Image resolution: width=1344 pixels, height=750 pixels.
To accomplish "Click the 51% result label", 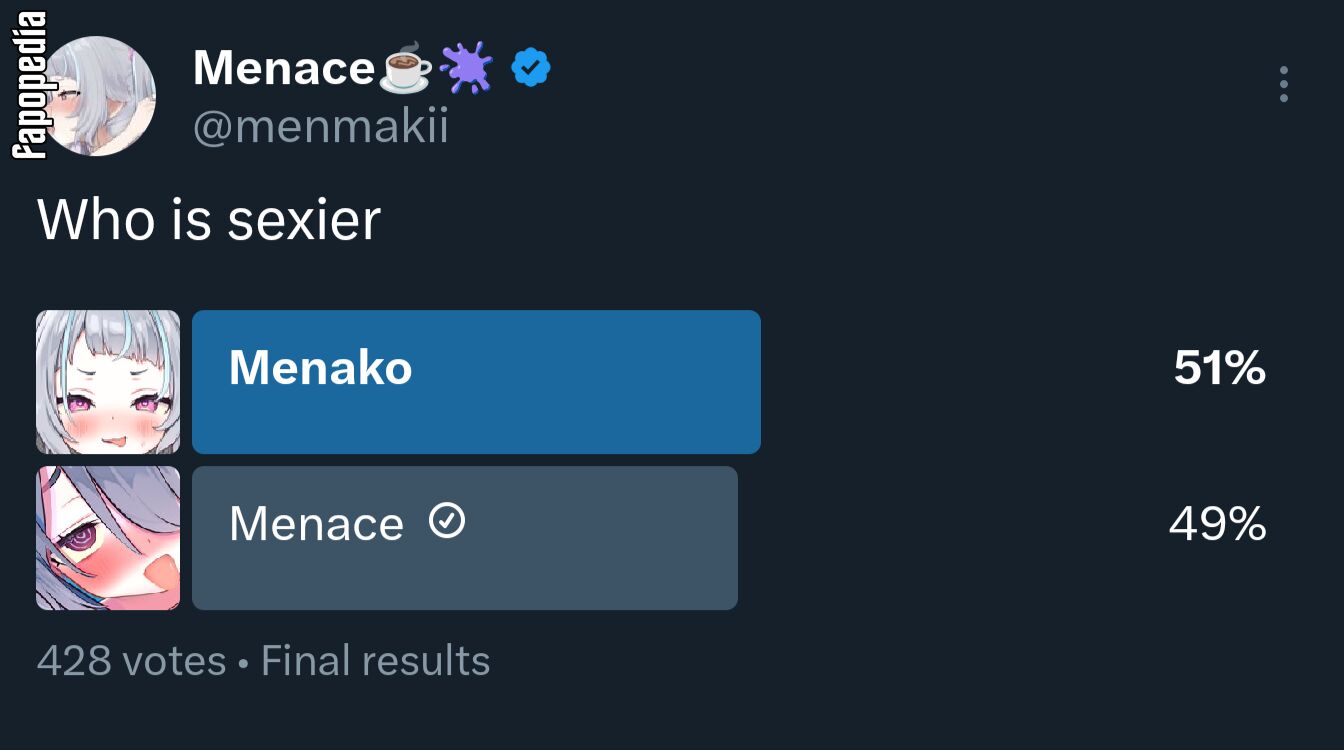I will pos(1220,369).
